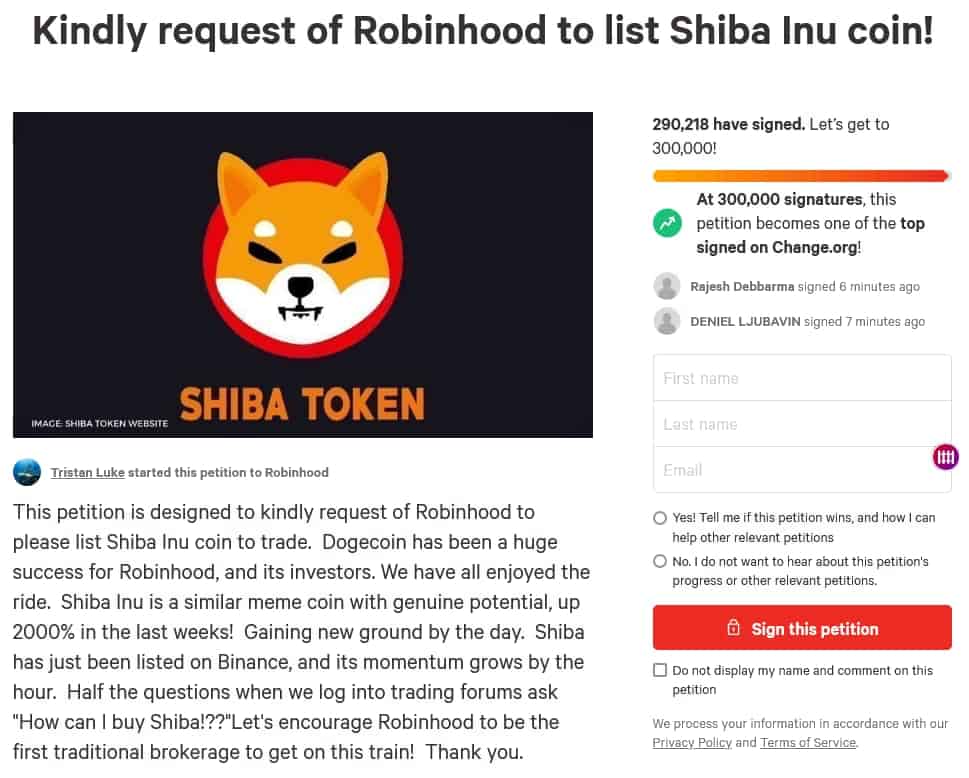969x778 pixels.
Task: Select the No radio to decline petition updates
Action: point(659,562)
